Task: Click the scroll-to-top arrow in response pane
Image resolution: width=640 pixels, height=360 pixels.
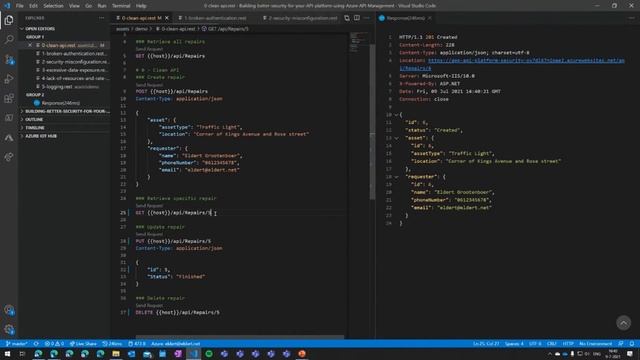Action: click(x=623, y=323)
